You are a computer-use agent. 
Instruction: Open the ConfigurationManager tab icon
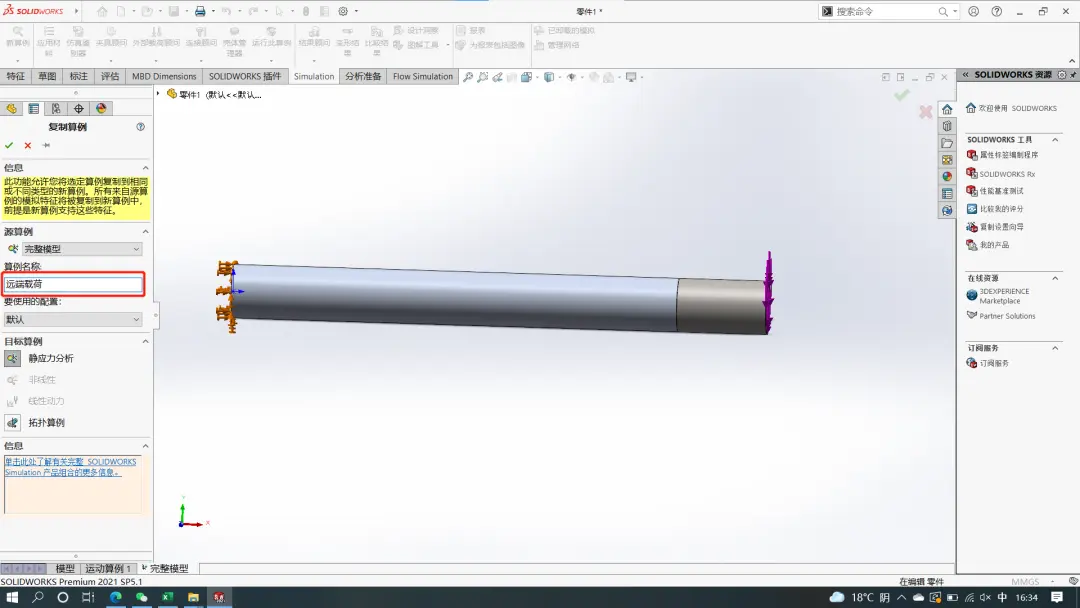(x=56, y=109)
